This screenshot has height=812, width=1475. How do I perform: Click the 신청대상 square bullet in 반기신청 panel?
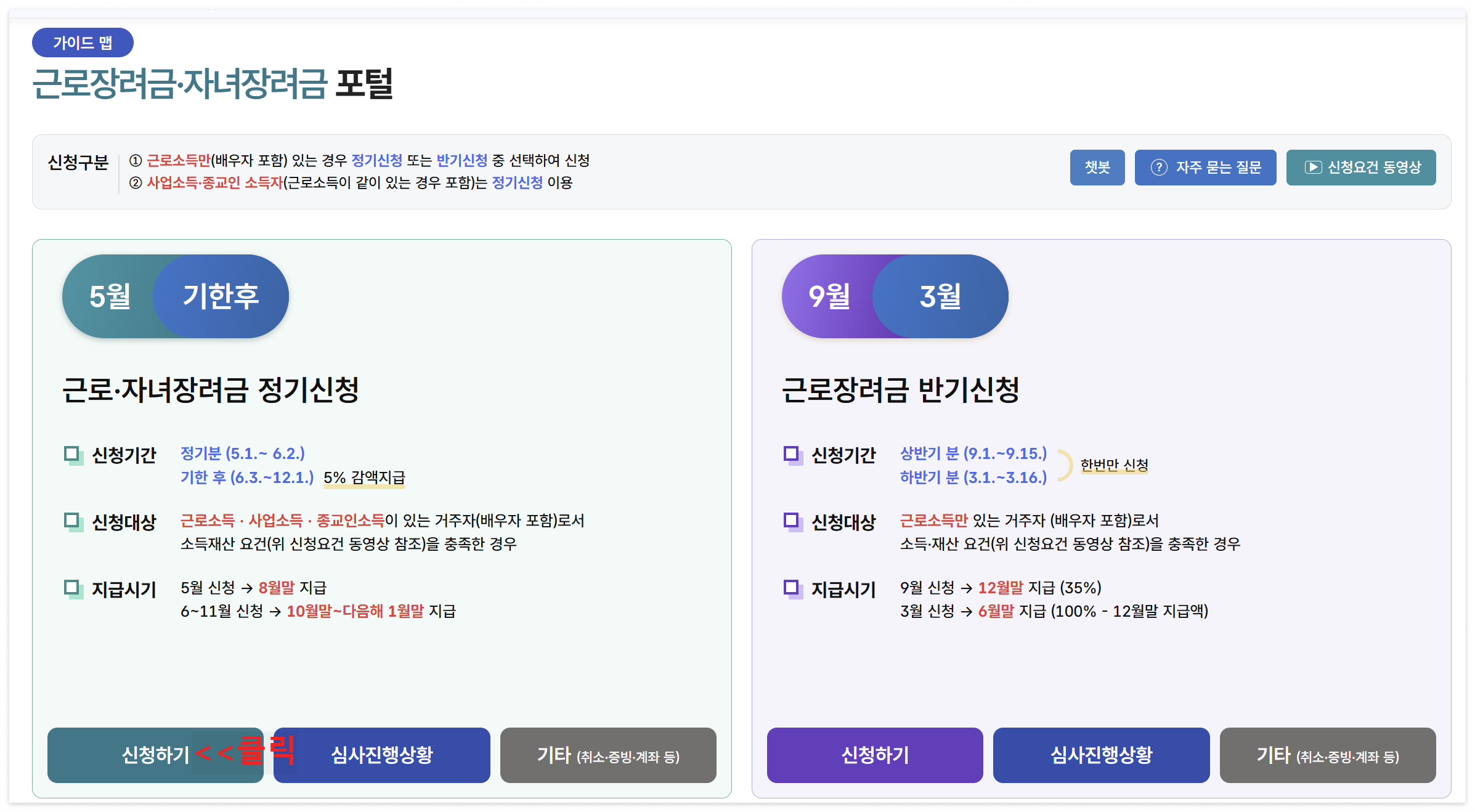(792, 521)
